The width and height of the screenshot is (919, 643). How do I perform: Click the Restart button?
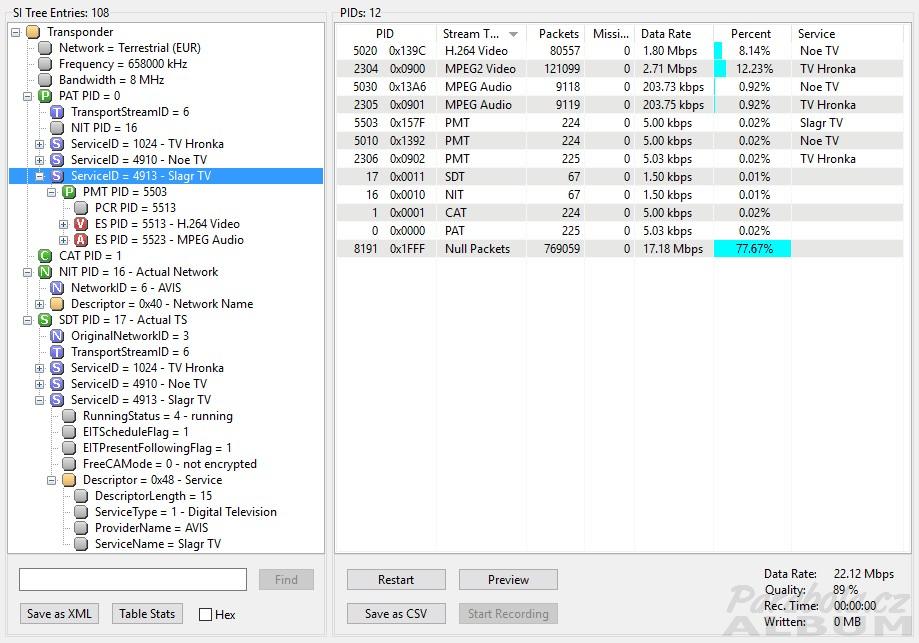click(396, 580)
